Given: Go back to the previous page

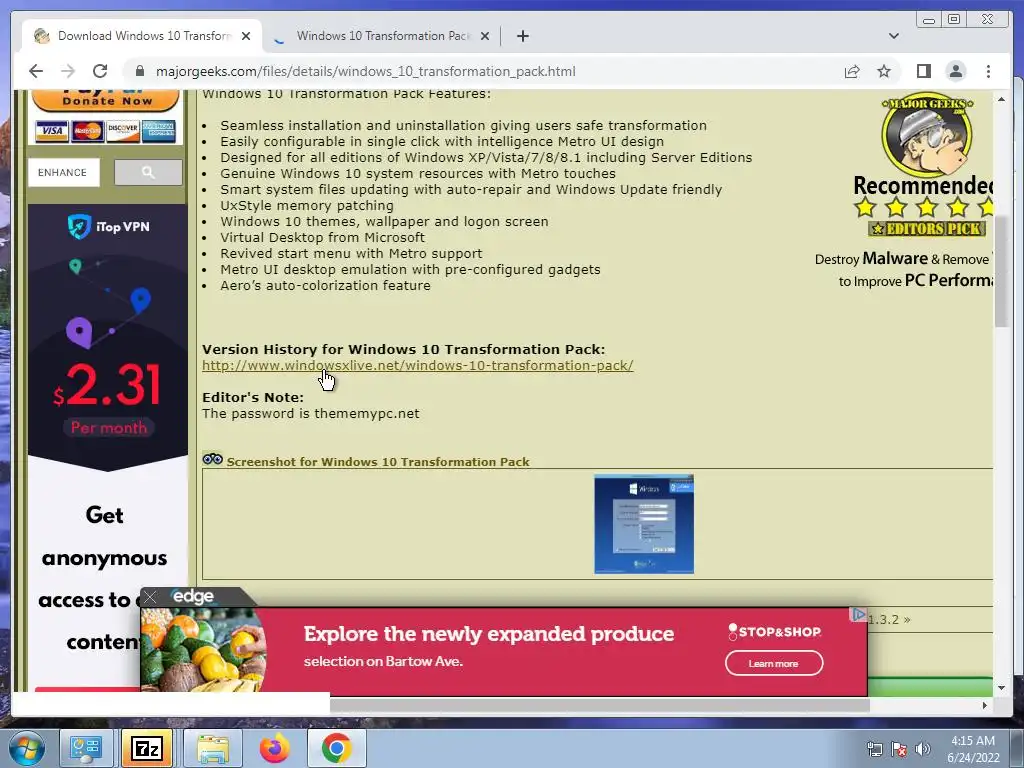Looking at the screenshot, I should [36, 71].
